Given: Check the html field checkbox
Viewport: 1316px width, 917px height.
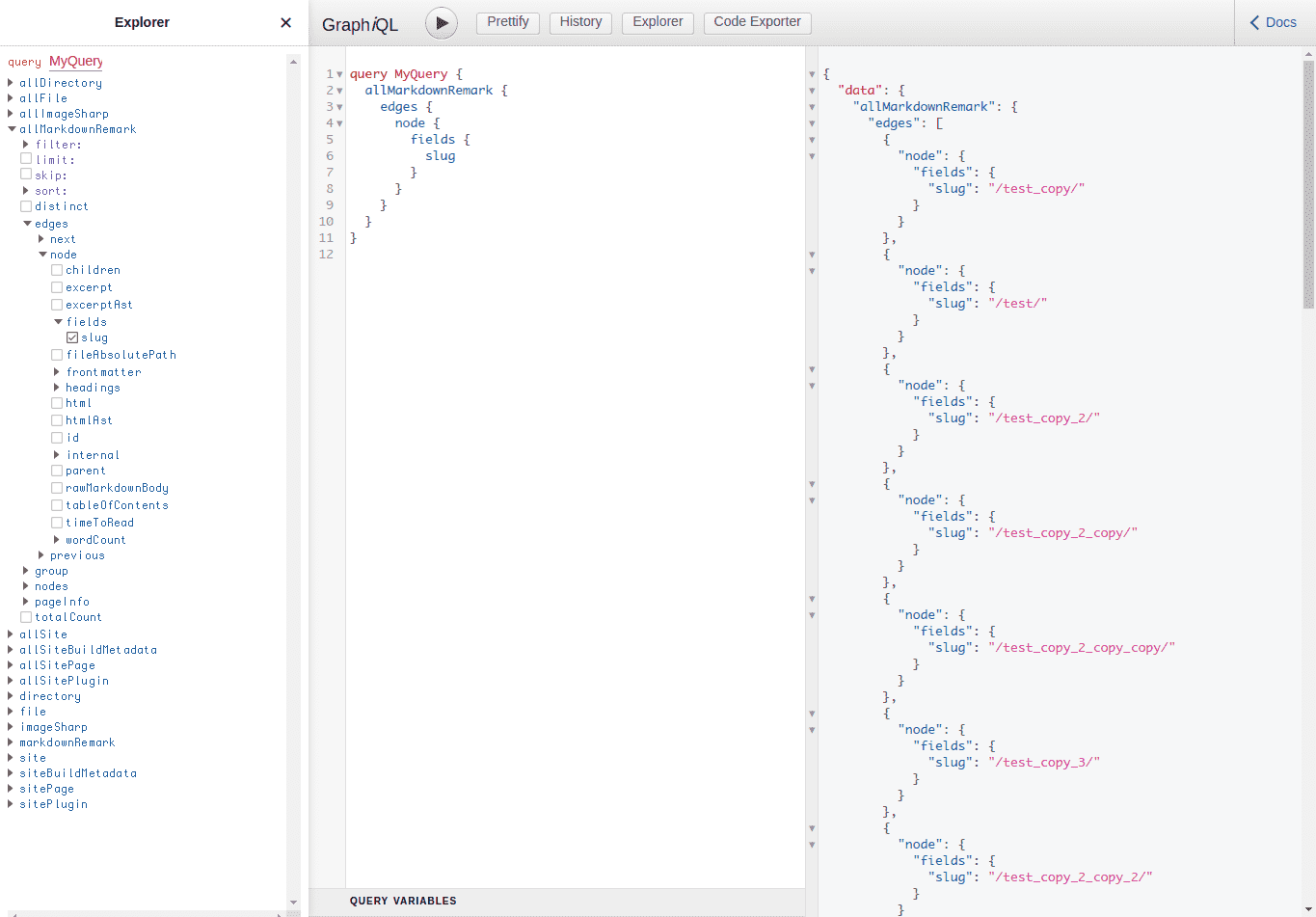Looking at the screenshot, I should (57, 403).
